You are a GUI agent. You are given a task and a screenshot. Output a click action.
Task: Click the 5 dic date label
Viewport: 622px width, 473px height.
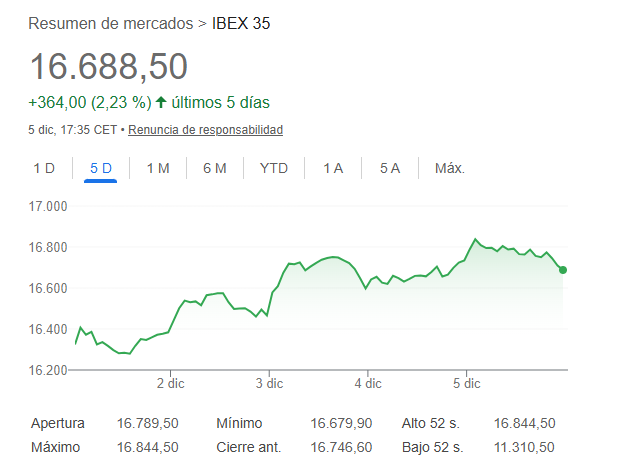point(467,383)
